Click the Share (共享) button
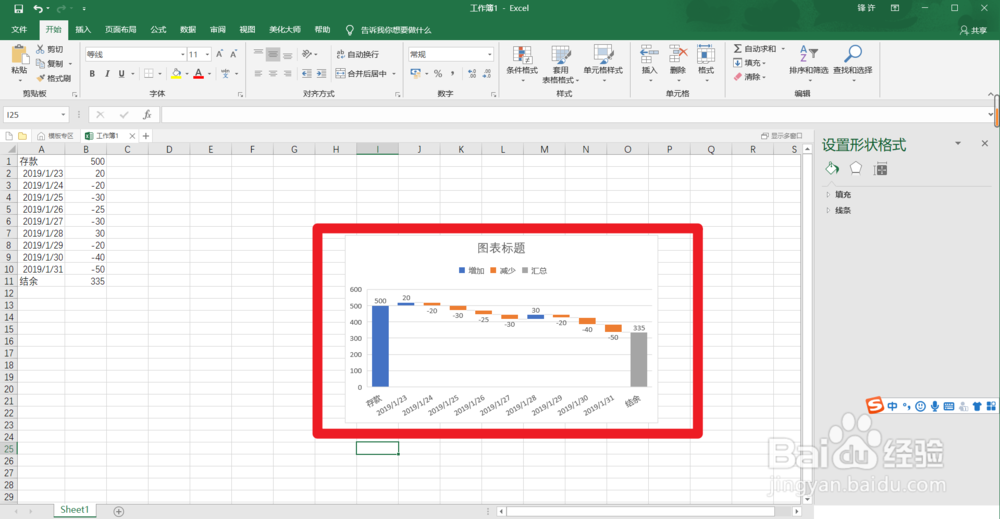1000x519 pixels. click(973, 30)
